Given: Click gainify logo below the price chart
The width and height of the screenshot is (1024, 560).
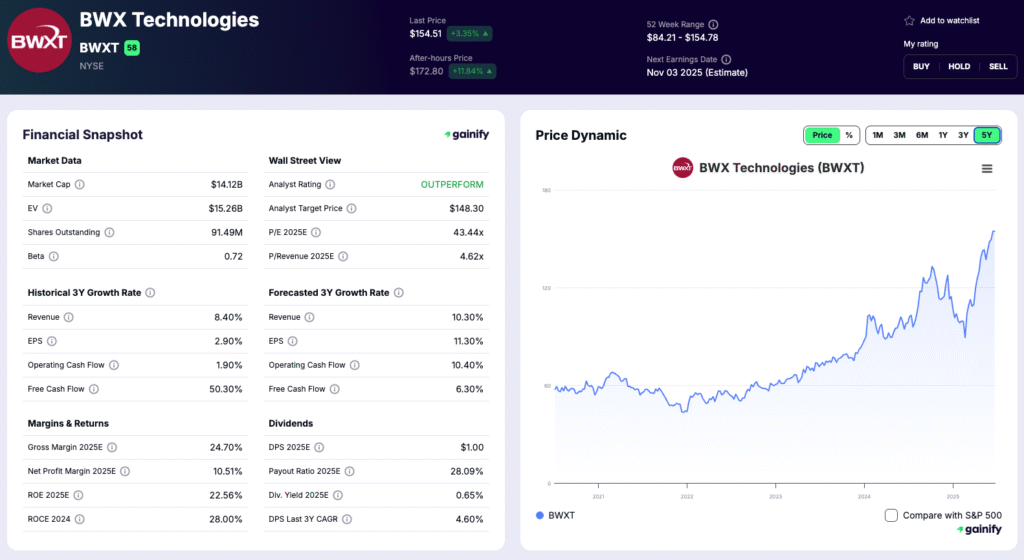Looking at the screenshot, I should pyautogui.click(x=979, y=529).
